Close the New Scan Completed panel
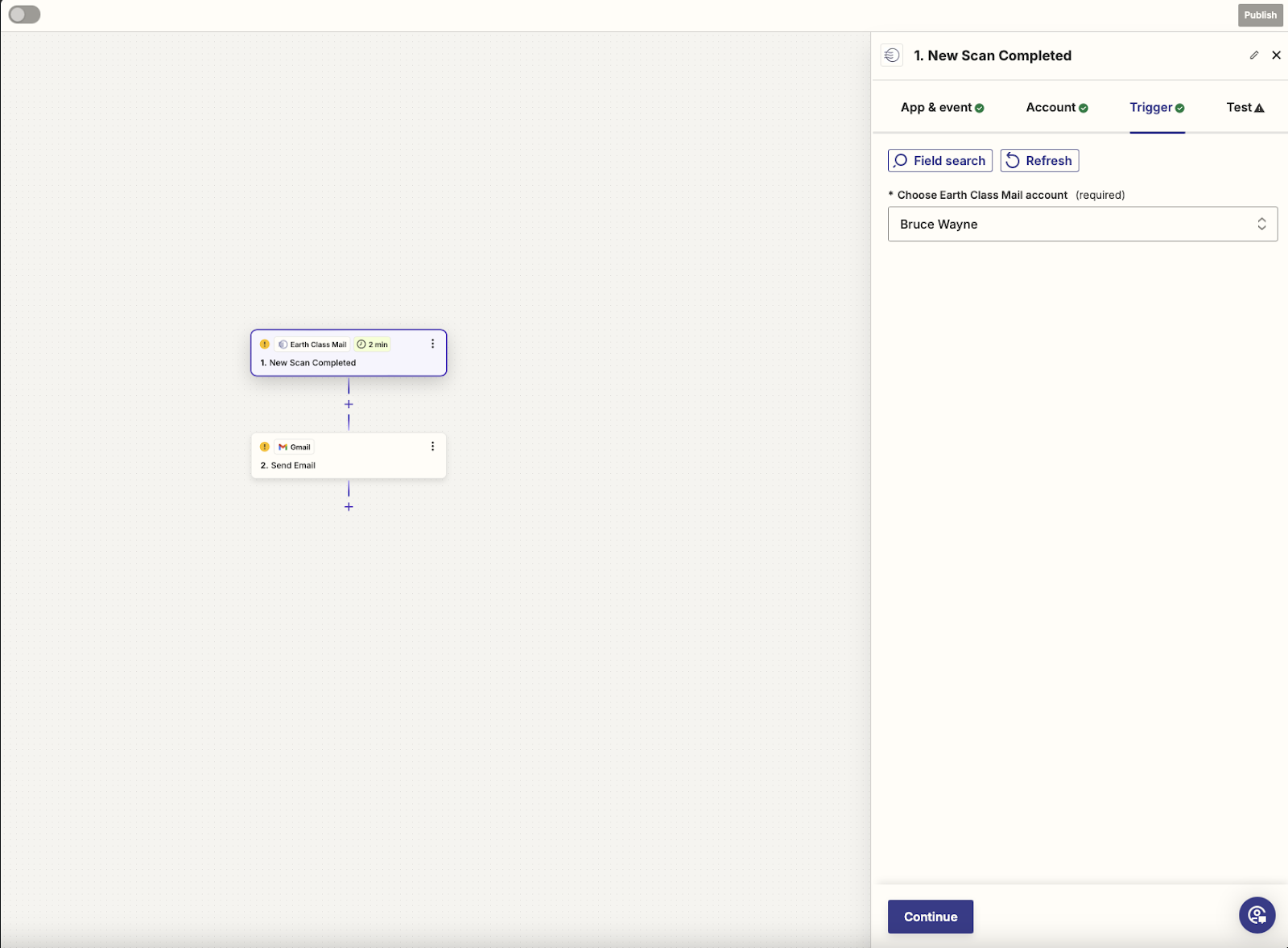This screenshot has height=948, width=1288. (x=1276, y=56)
